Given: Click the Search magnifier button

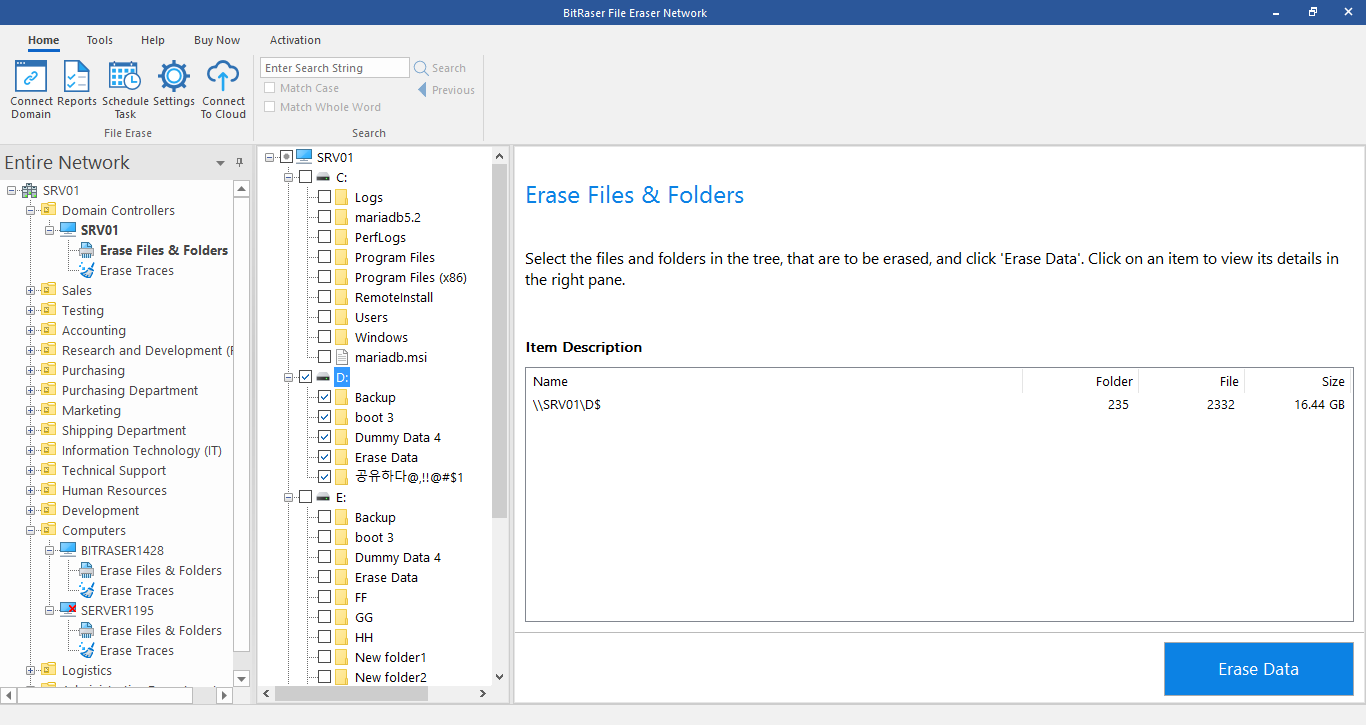Looking at the screenshot, I should click(440, 68).
